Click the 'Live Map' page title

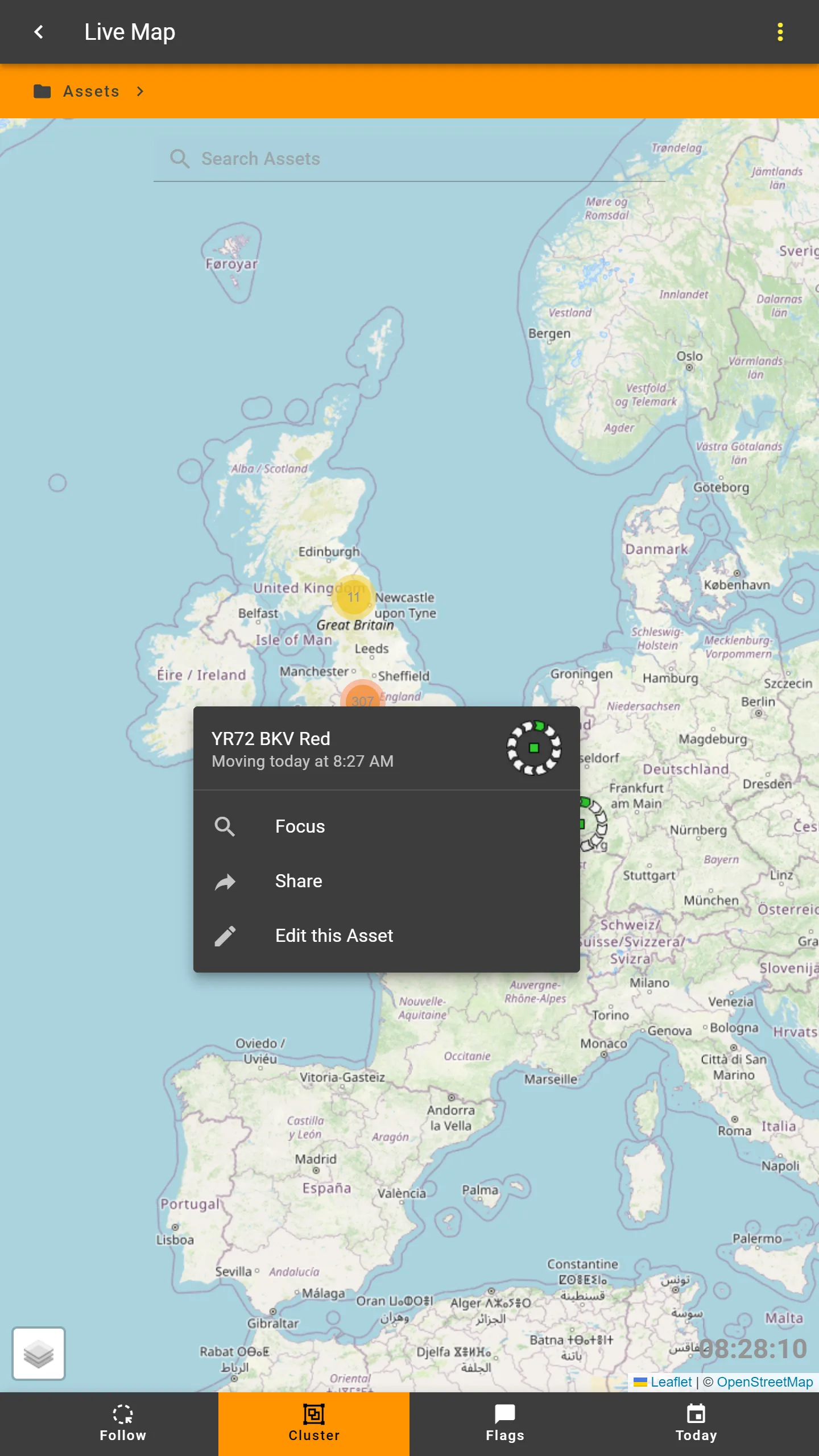(130, 32)
